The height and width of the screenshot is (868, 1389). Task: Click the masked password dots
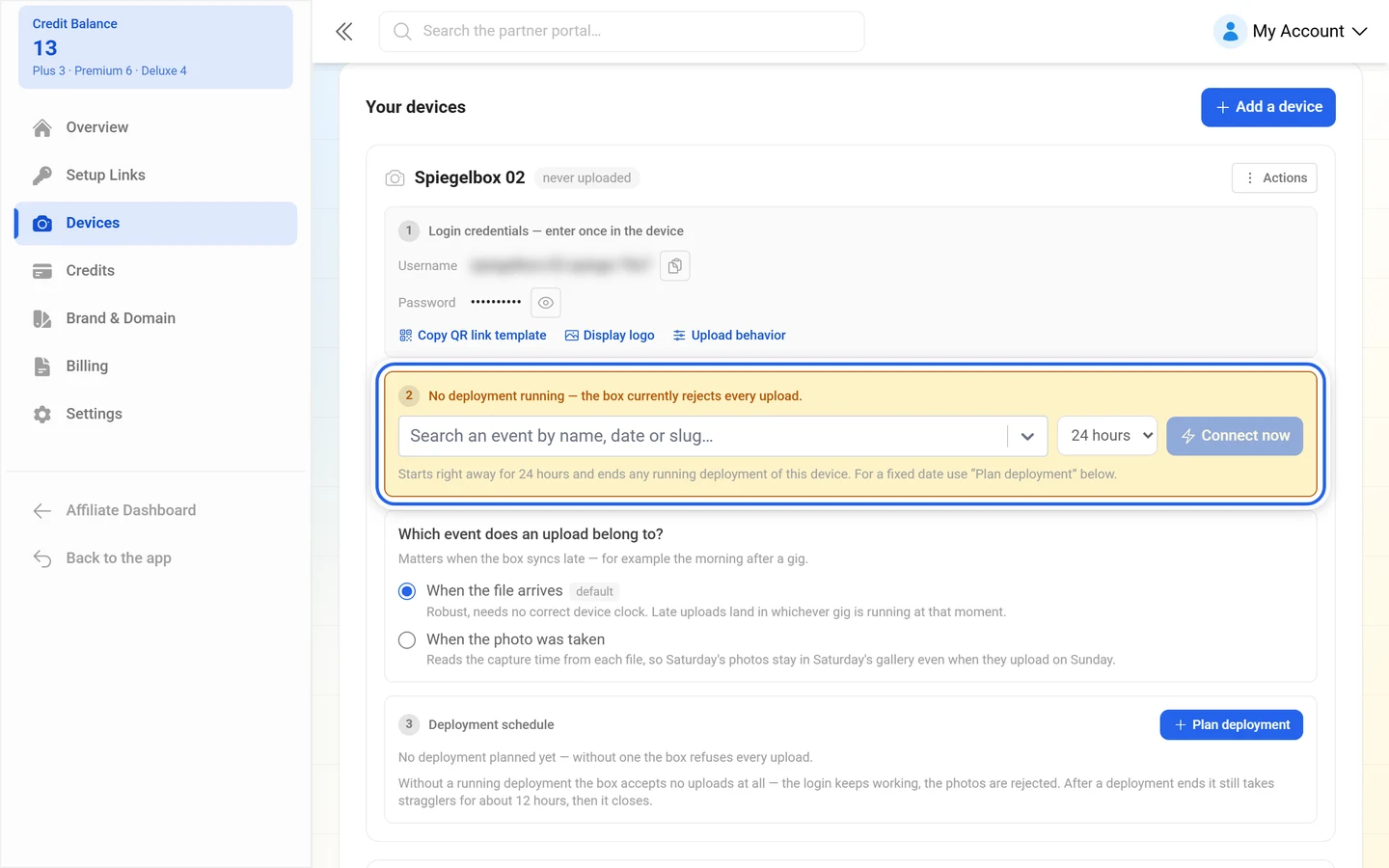[x=496, y=303]
